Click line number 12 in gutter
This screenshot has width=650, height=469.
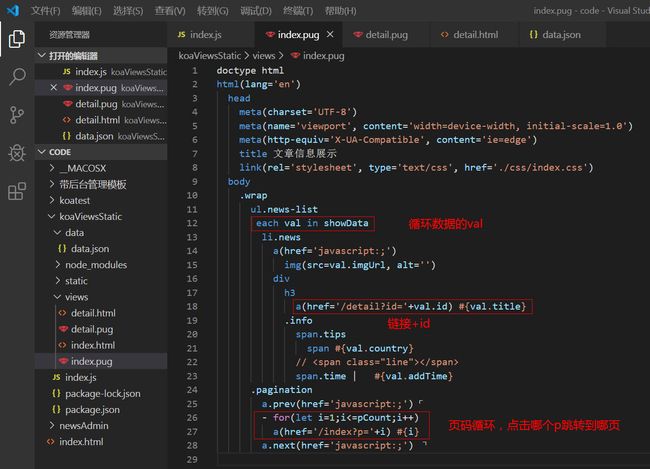pyautogui.click(x=192, y=223)
